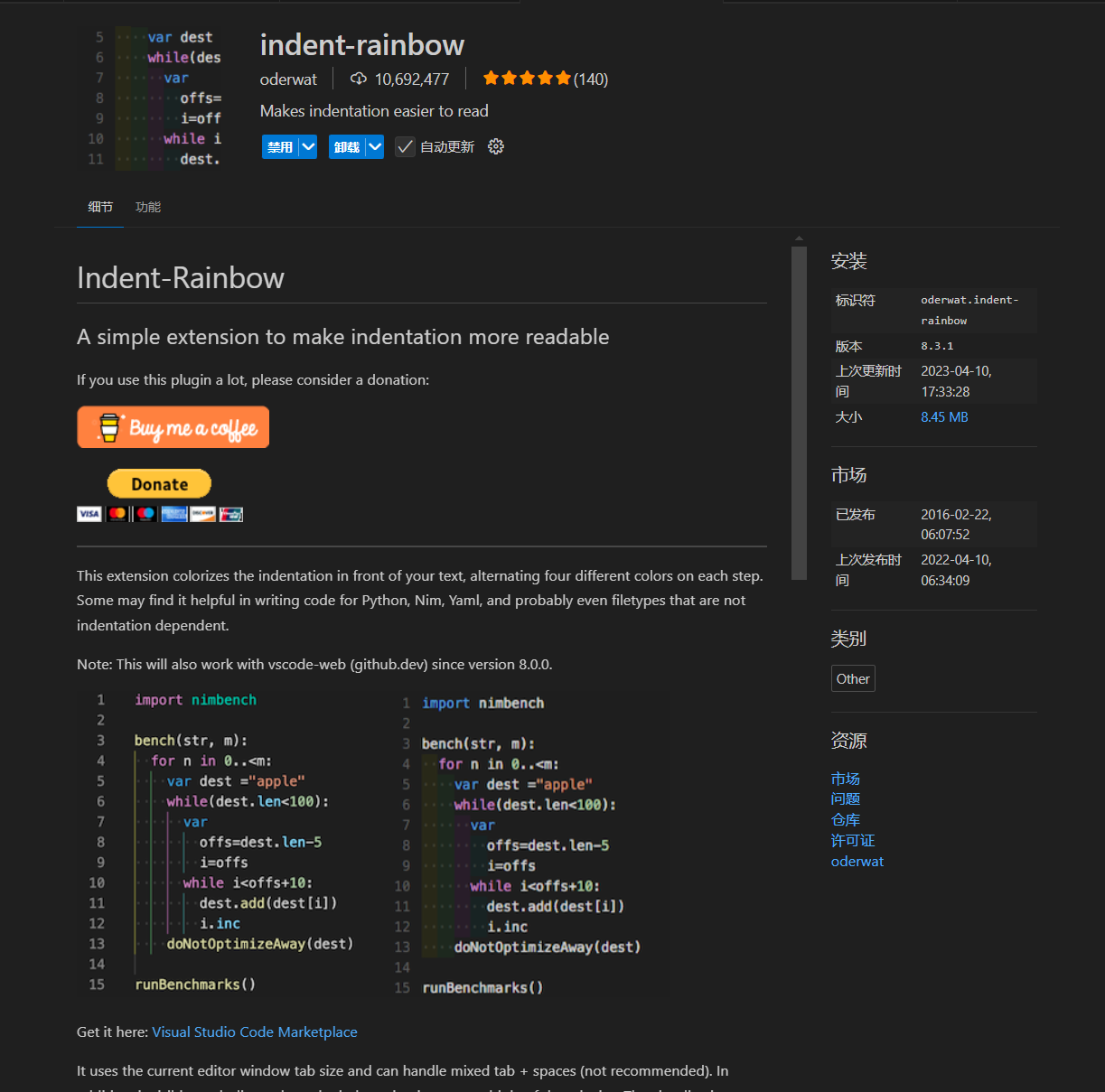Click the 'If you use this plugin a lot' donation text
The height and width of the screenshot is (1092, 1105).
click(253, 379)
